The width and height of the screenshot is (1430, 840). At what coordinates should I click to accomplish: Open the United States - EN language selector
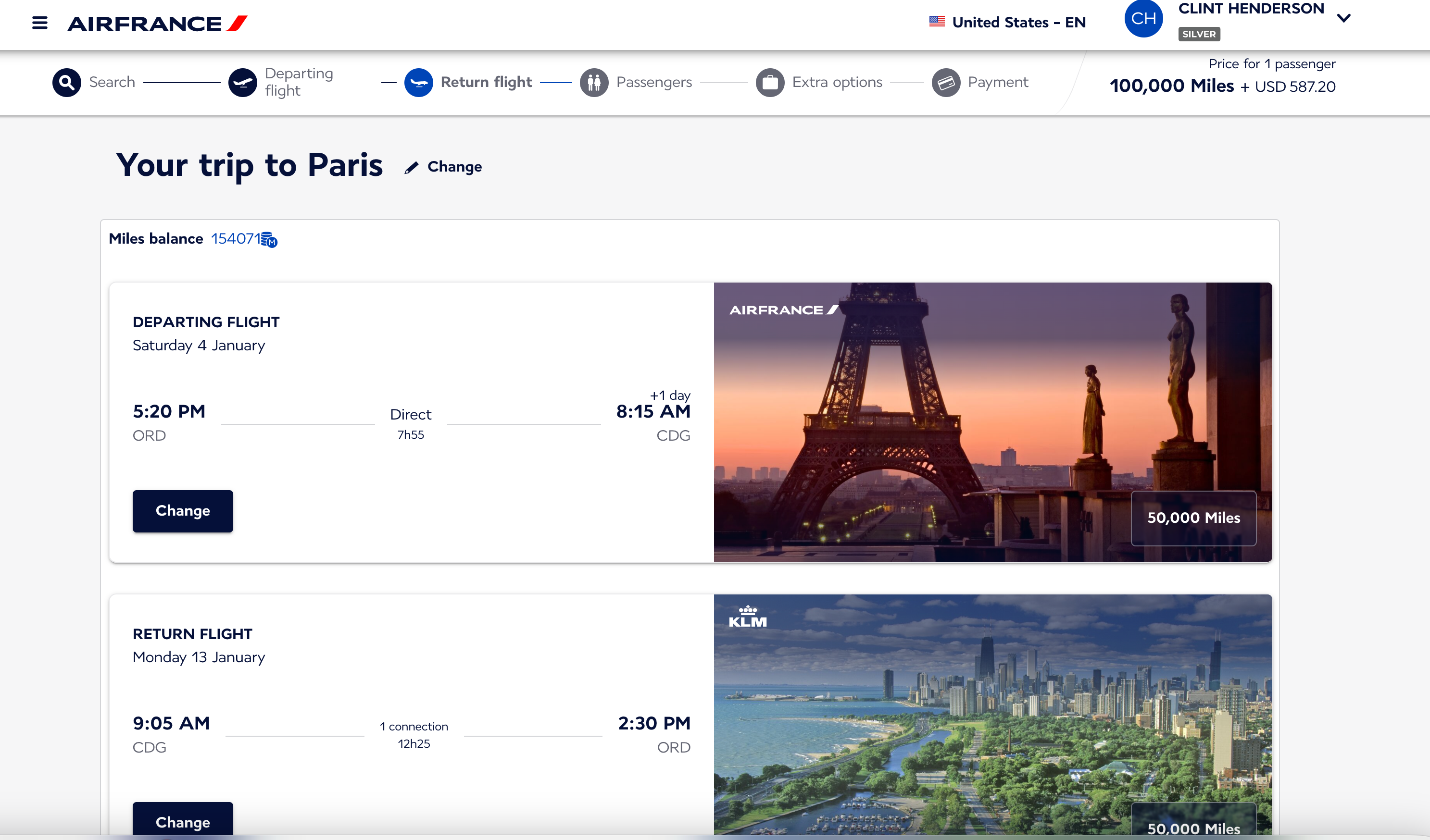point(1018,22)
